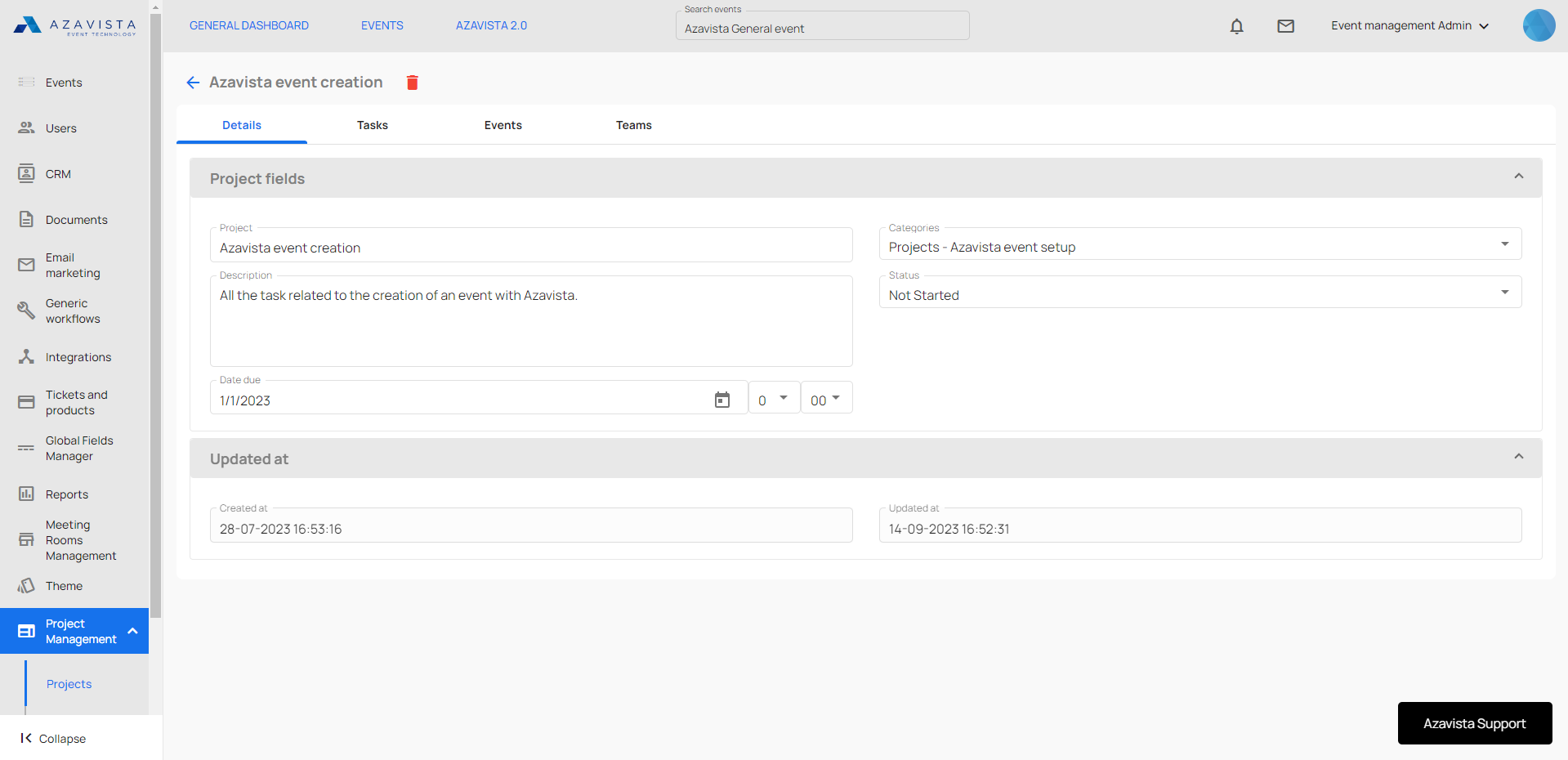Open the notifications bell
Image resolution: width=1568 pixels, height=760 pixels.
pos(1236,26)
